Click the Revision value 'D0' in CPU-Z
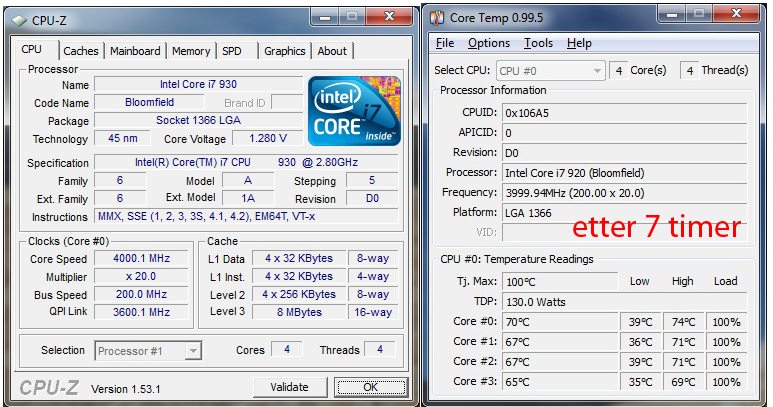 372,199
